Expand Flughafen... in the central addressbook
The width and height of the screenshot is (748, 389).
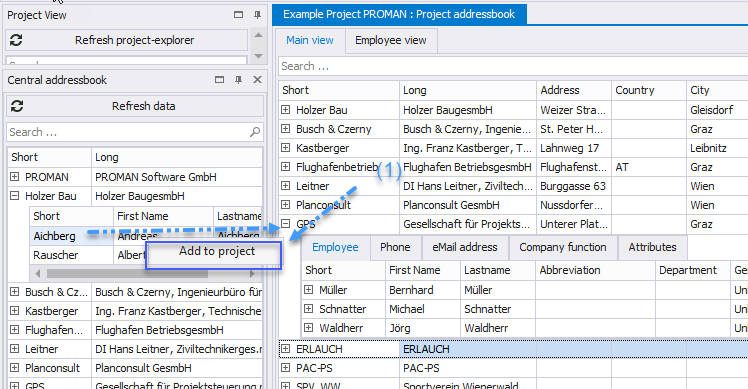pos(15,330)
